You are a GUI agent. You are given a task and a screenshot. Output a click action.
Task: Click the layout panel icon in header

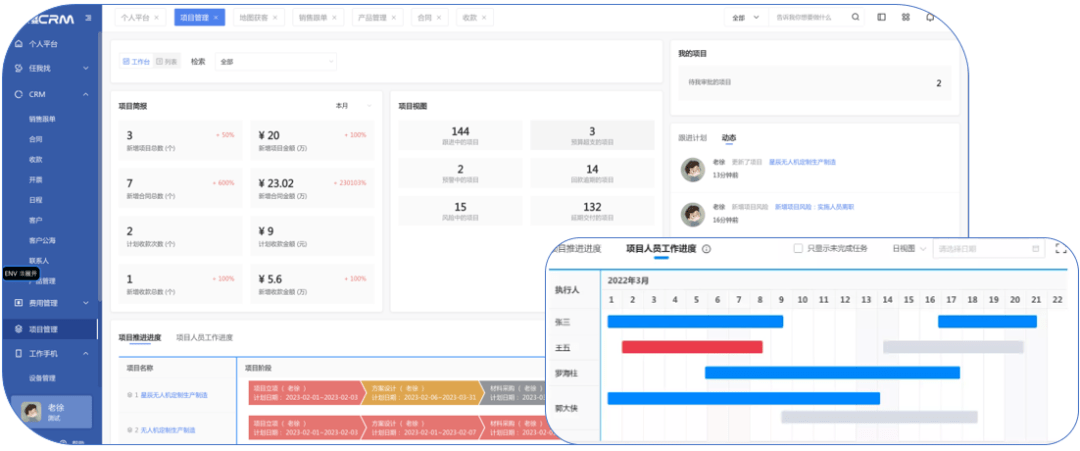(x=881, y=17)
